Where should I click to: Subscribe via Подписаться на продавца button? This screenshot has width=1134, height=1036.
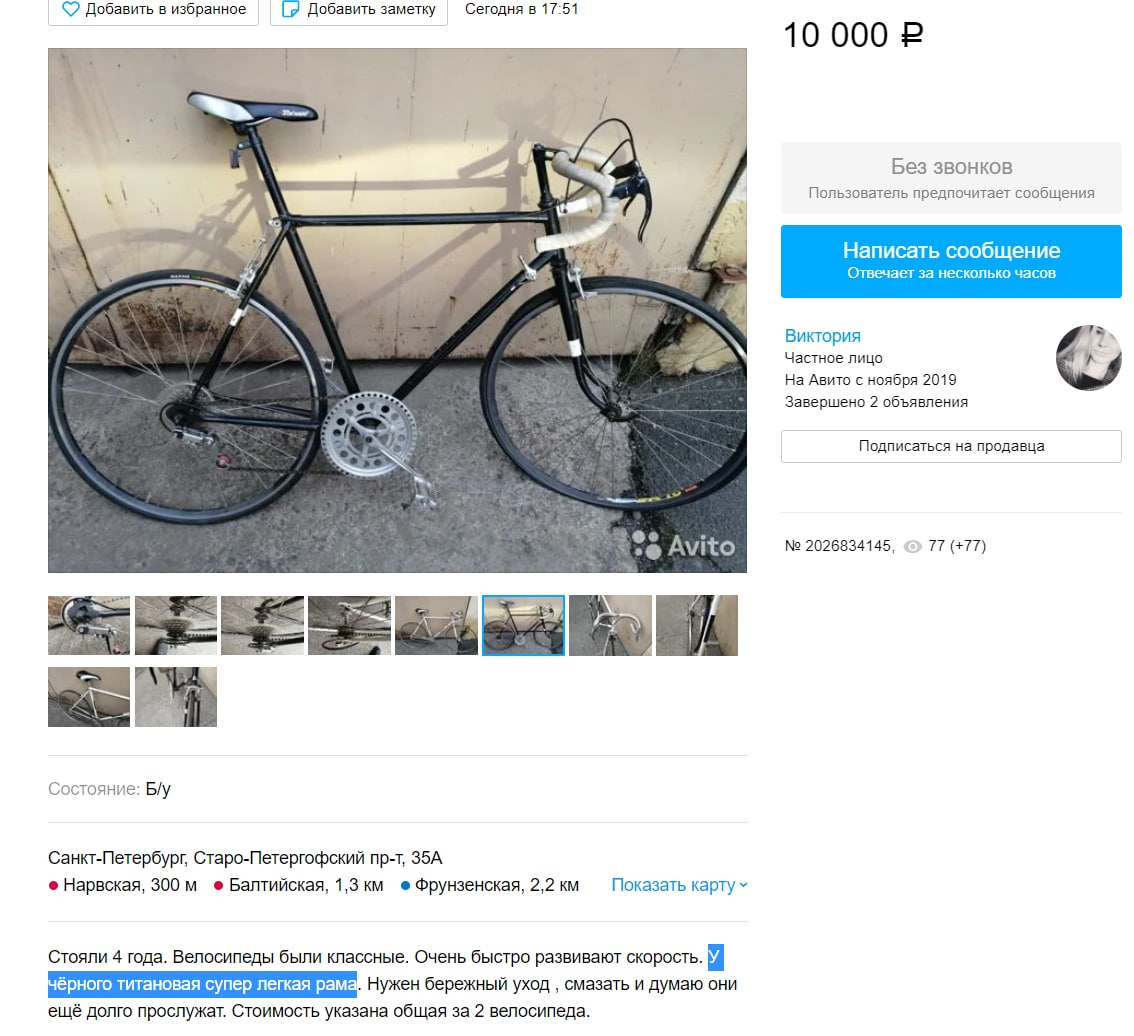click(951, 446)
